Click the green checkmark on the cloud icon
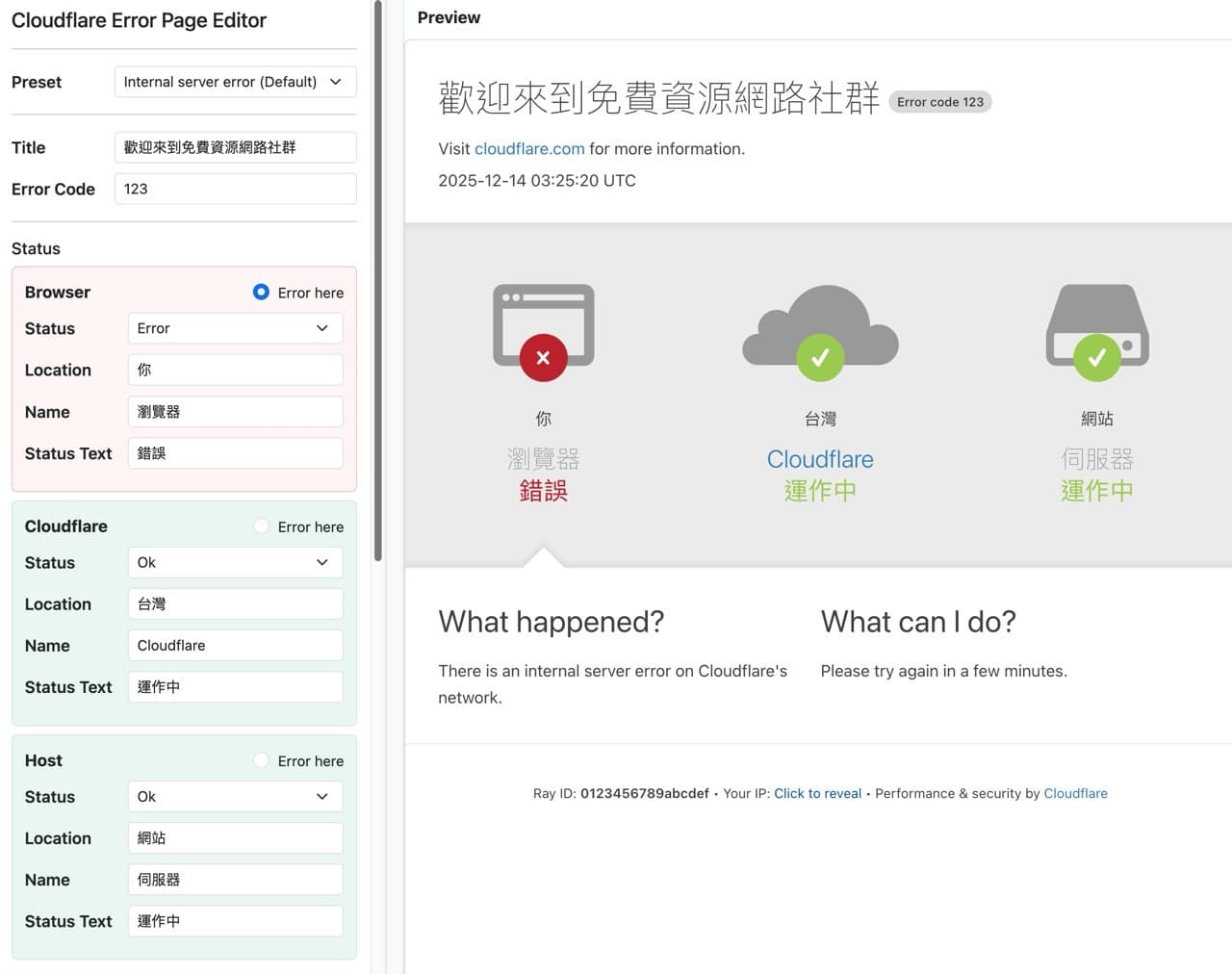Screen dimensions: 1232x974 [820, 358]
